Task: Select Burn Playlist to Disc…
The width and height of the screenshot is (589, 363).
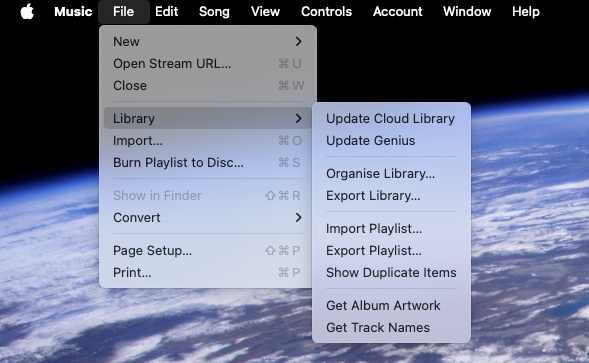Action: (x=208, y=162)
